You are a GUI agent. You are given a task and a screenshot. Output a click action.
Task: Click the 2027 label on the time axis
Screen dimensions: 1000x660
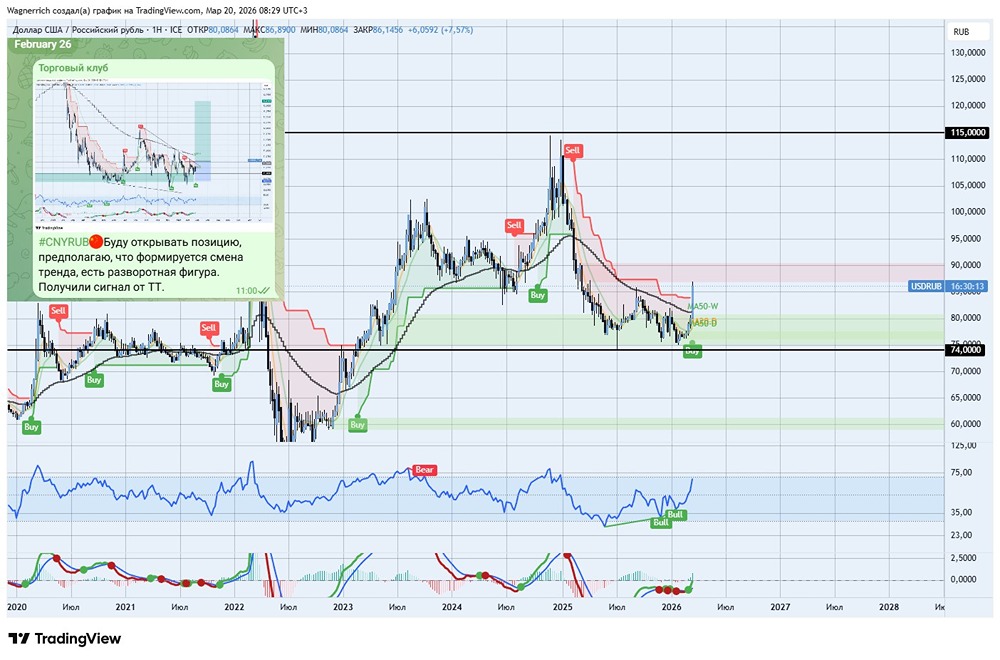point(780,607)
